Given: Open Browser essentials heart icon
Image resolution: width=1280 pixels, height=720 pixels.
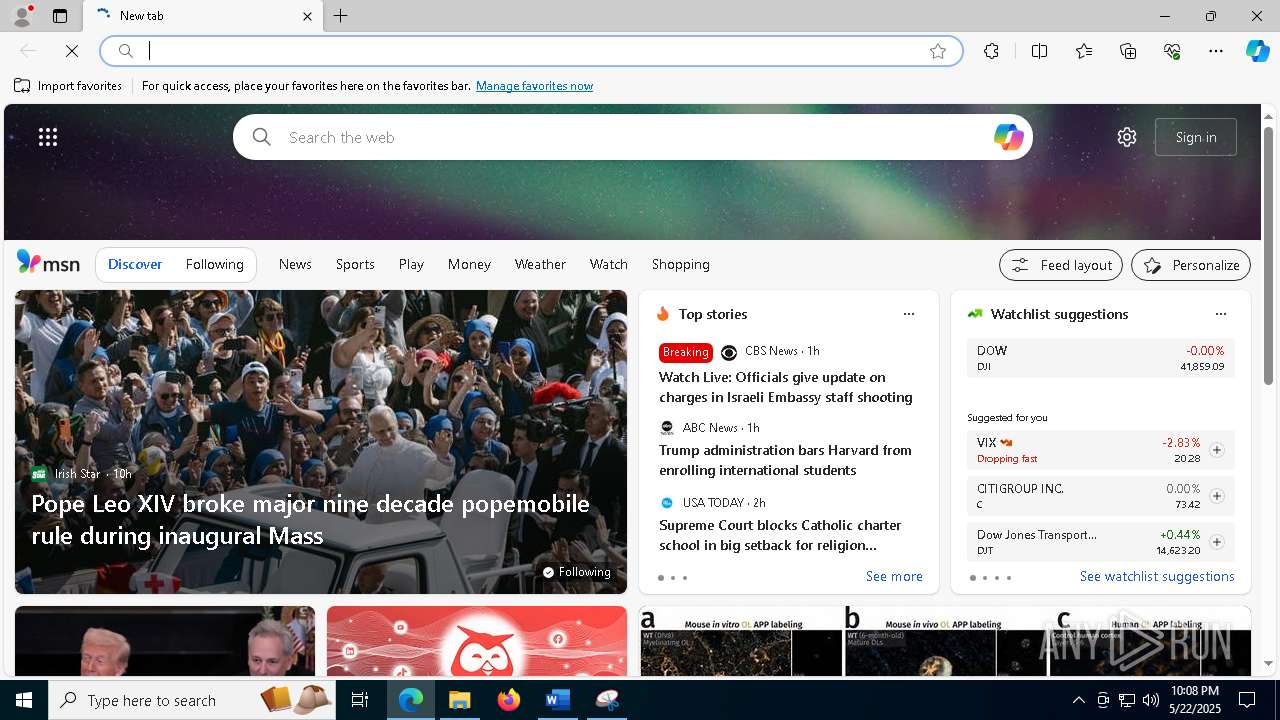Looking at the screenshot, I should pos(1172,51).
